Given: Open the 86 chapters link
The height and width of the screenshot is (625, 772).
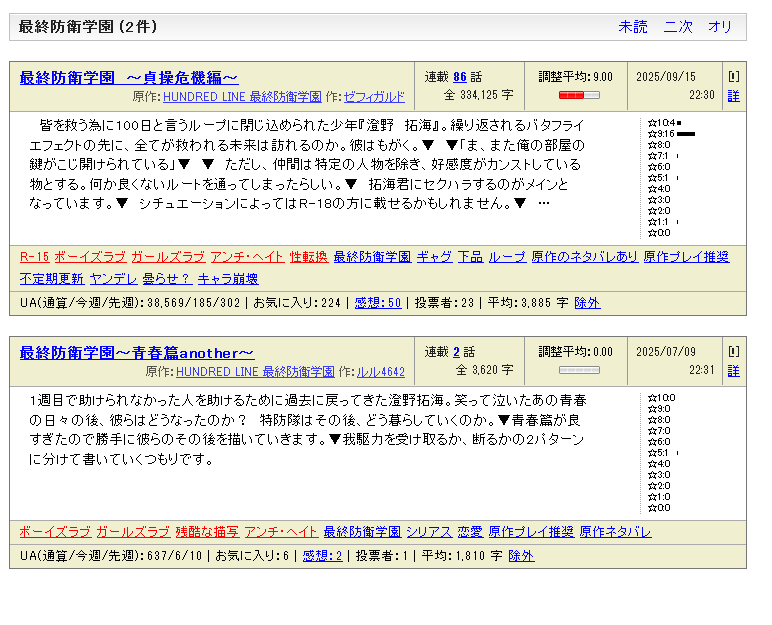Looking at the screenshot, I should coord(460,76).
